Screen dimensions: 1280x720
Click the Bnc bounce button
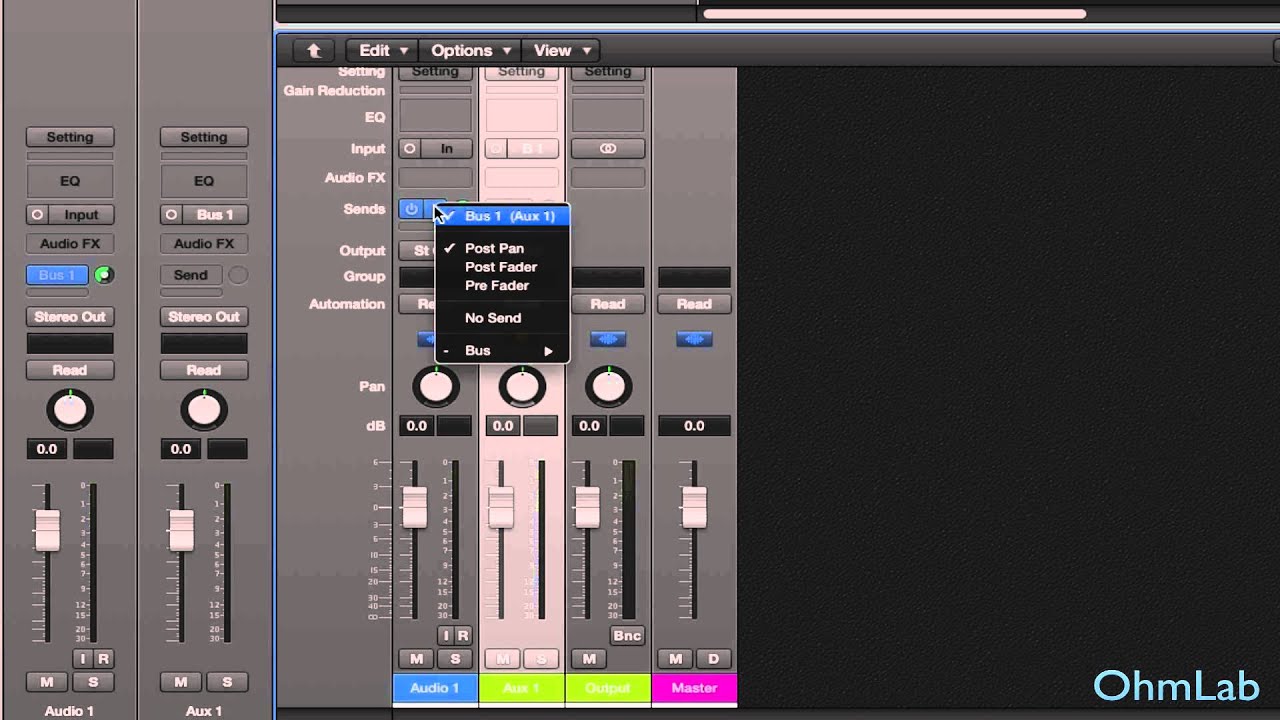(x=627, y=636)
